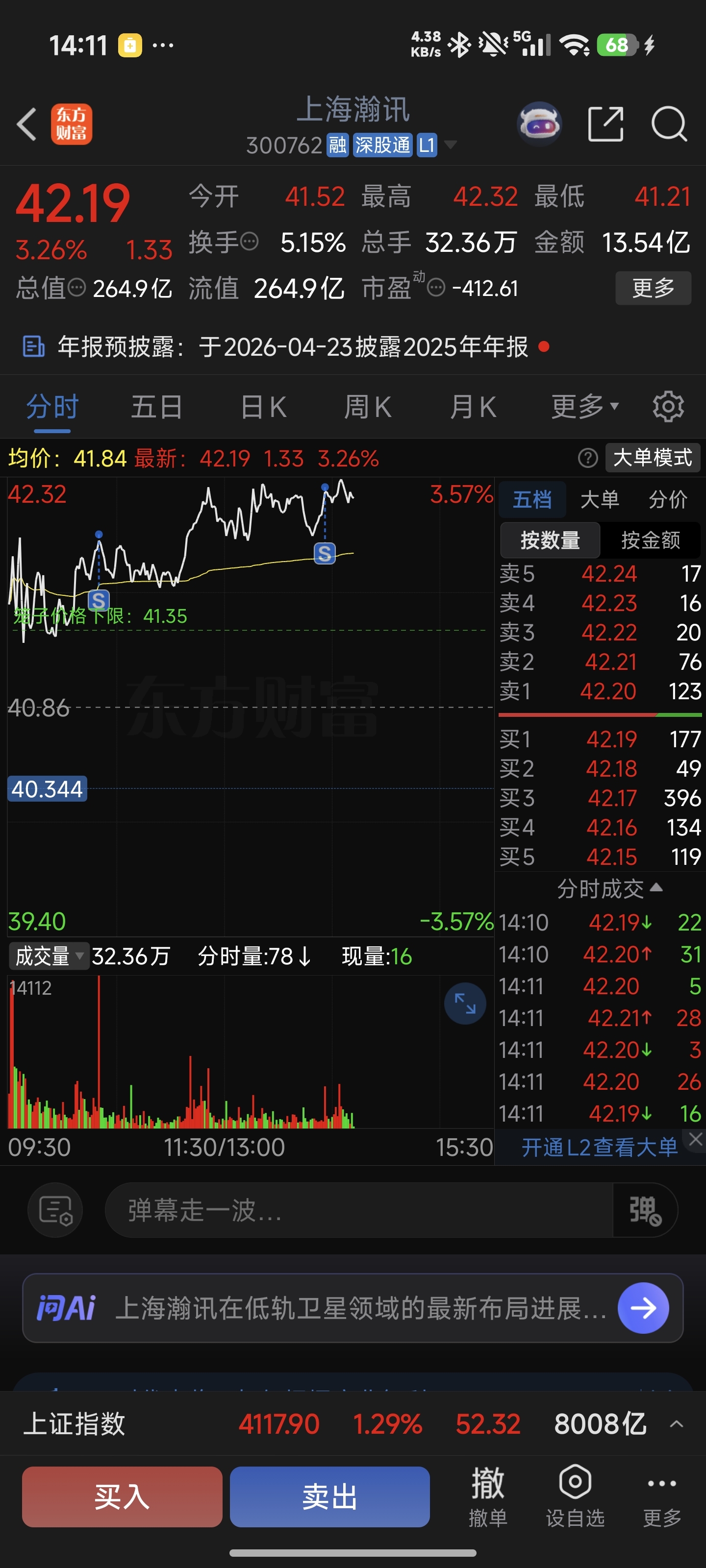
Task: Open the robot AI assistant icon
Action: click(539, 123)
